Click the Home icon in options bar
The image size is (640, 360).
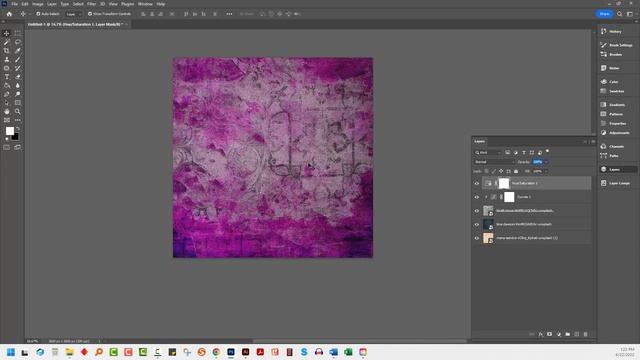9,14
